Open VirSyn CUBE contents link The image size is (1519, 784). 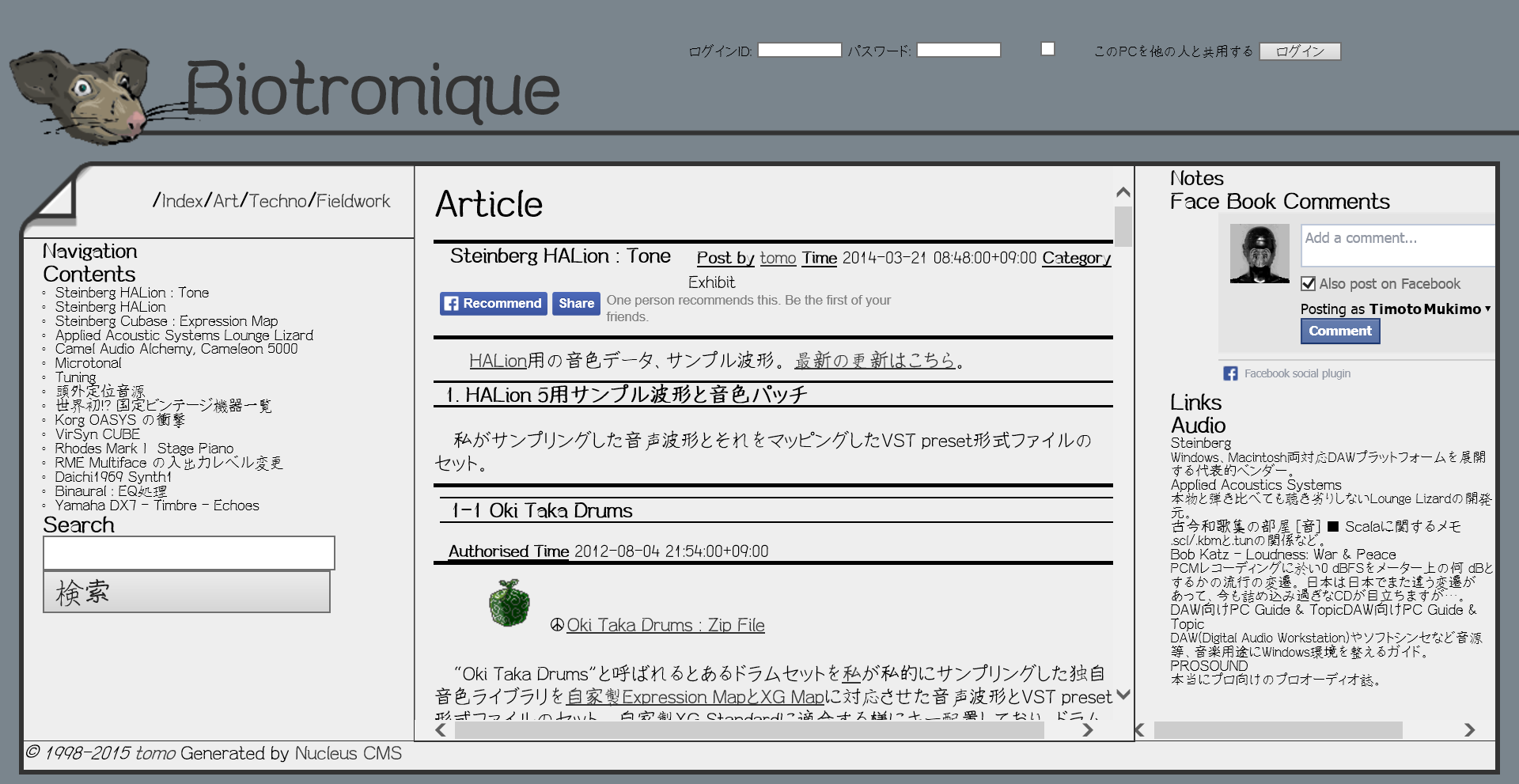(x=97, y=434)
